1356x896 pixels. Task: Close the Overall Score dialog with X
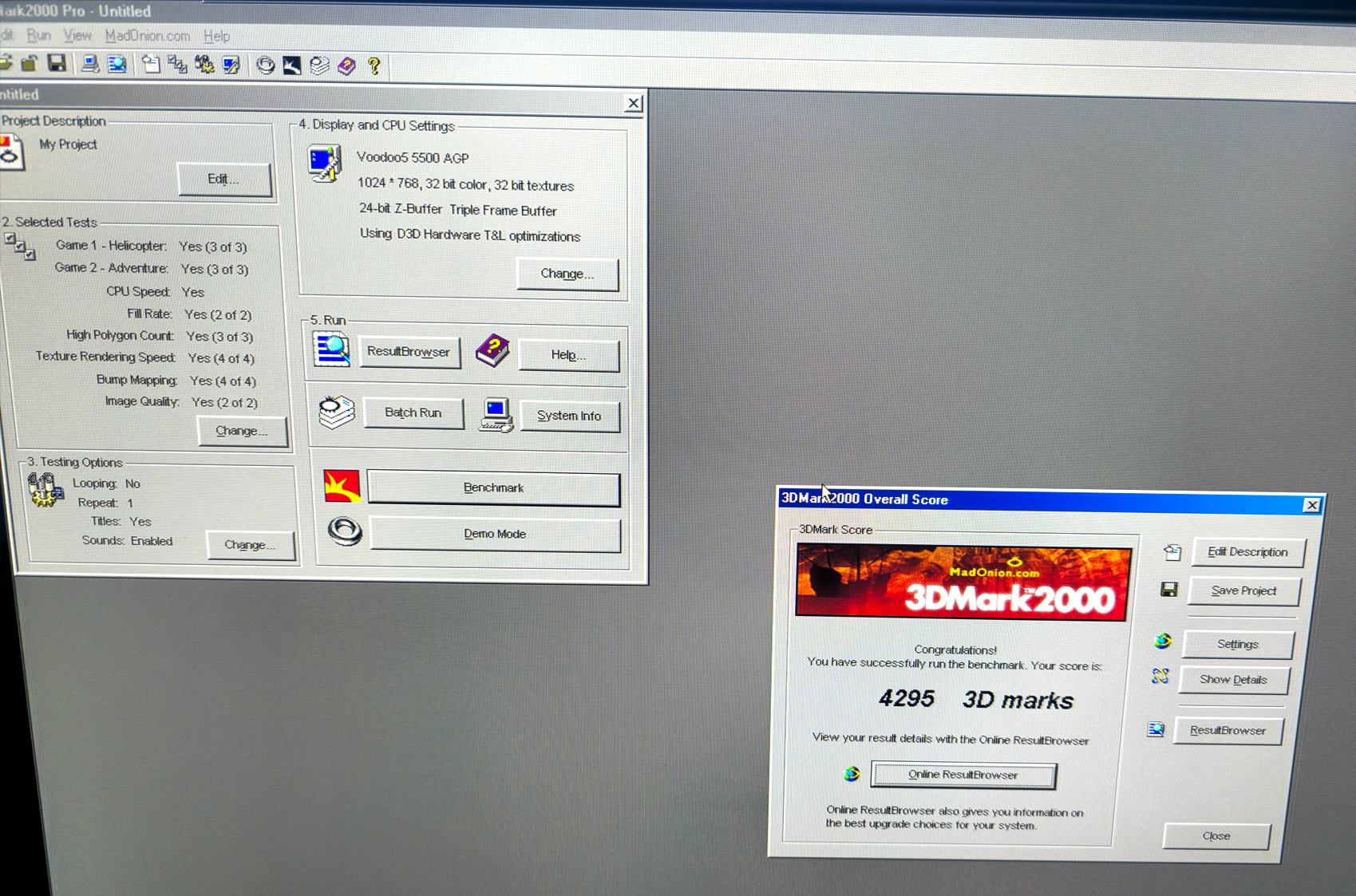point(1311,505)
